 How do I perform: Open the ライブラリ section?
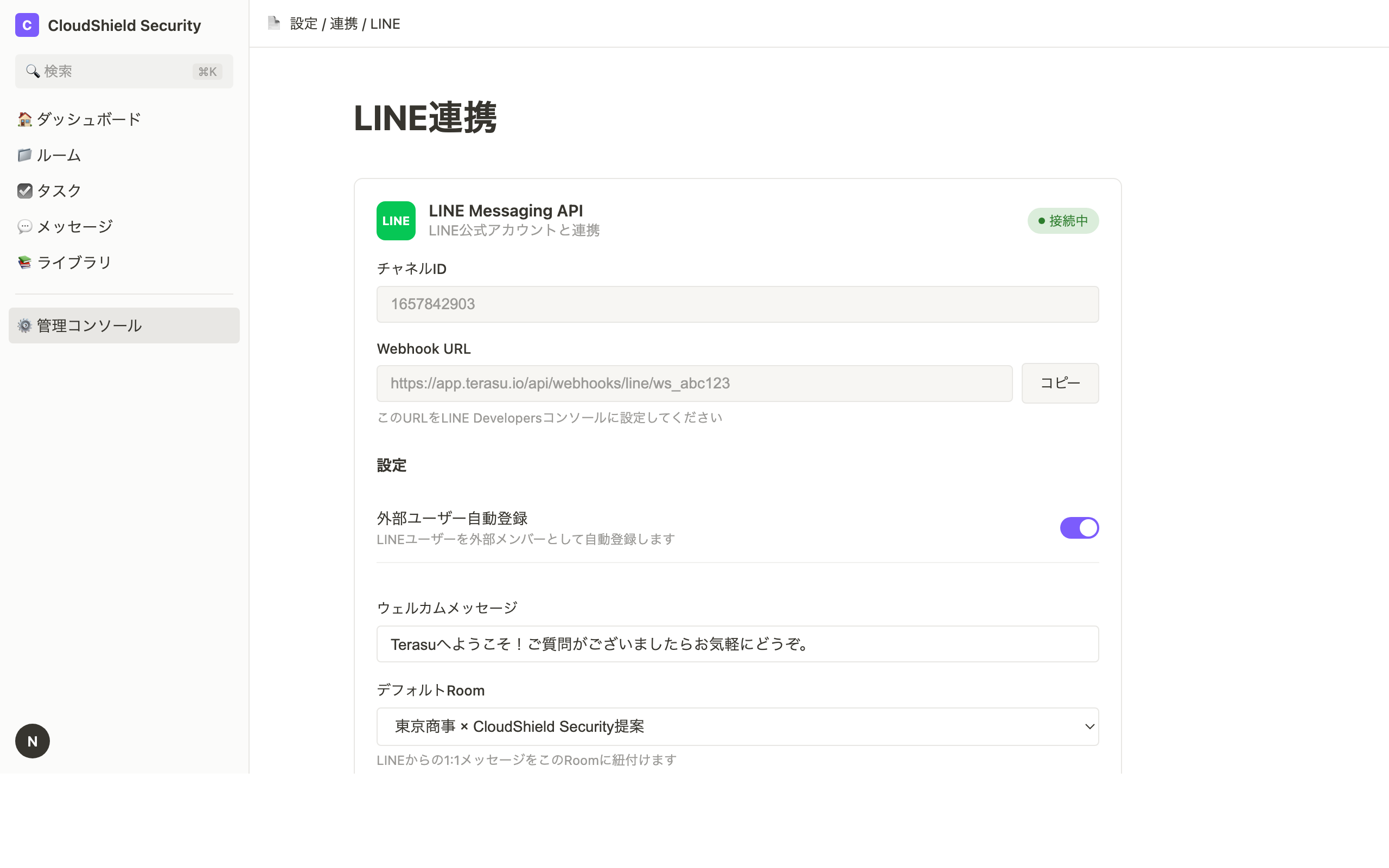[73, 262]
